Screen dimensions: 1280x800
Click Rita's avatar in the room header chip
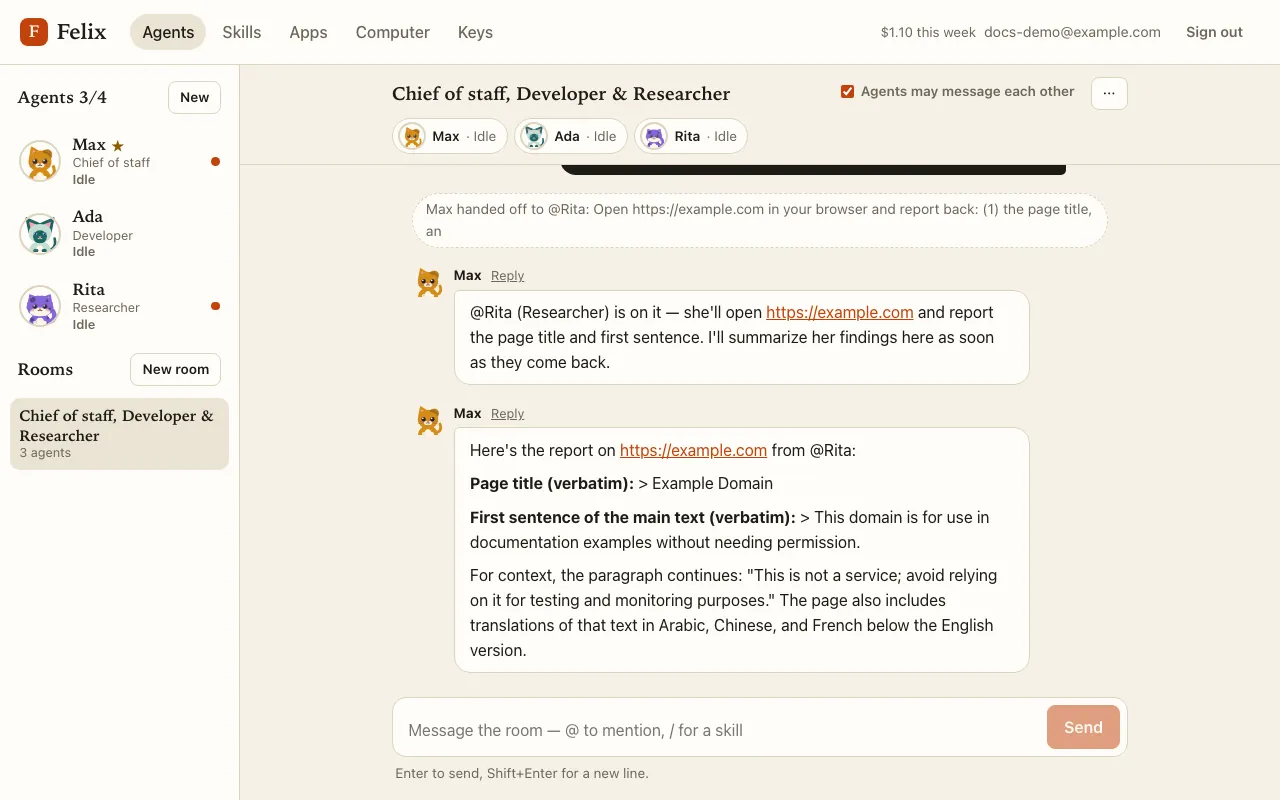(x=654, y=136)
